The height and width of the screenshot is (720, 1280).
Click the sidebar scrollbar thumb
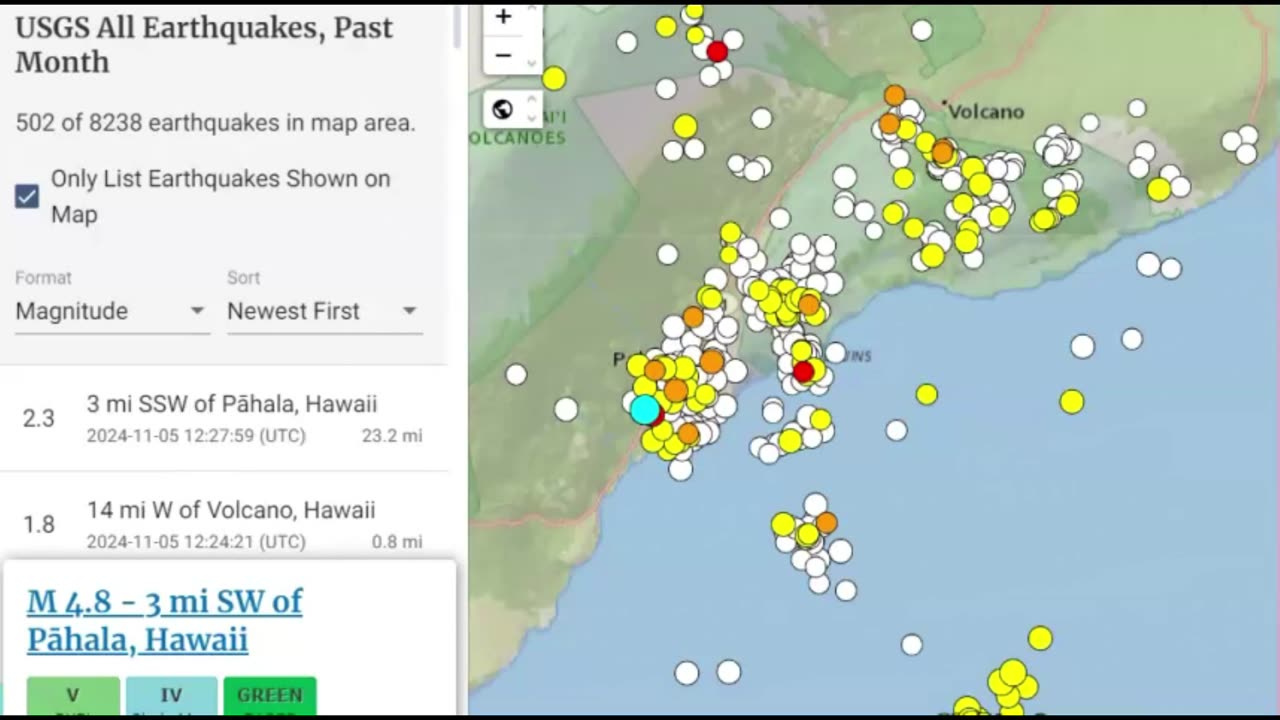(458, 25)
